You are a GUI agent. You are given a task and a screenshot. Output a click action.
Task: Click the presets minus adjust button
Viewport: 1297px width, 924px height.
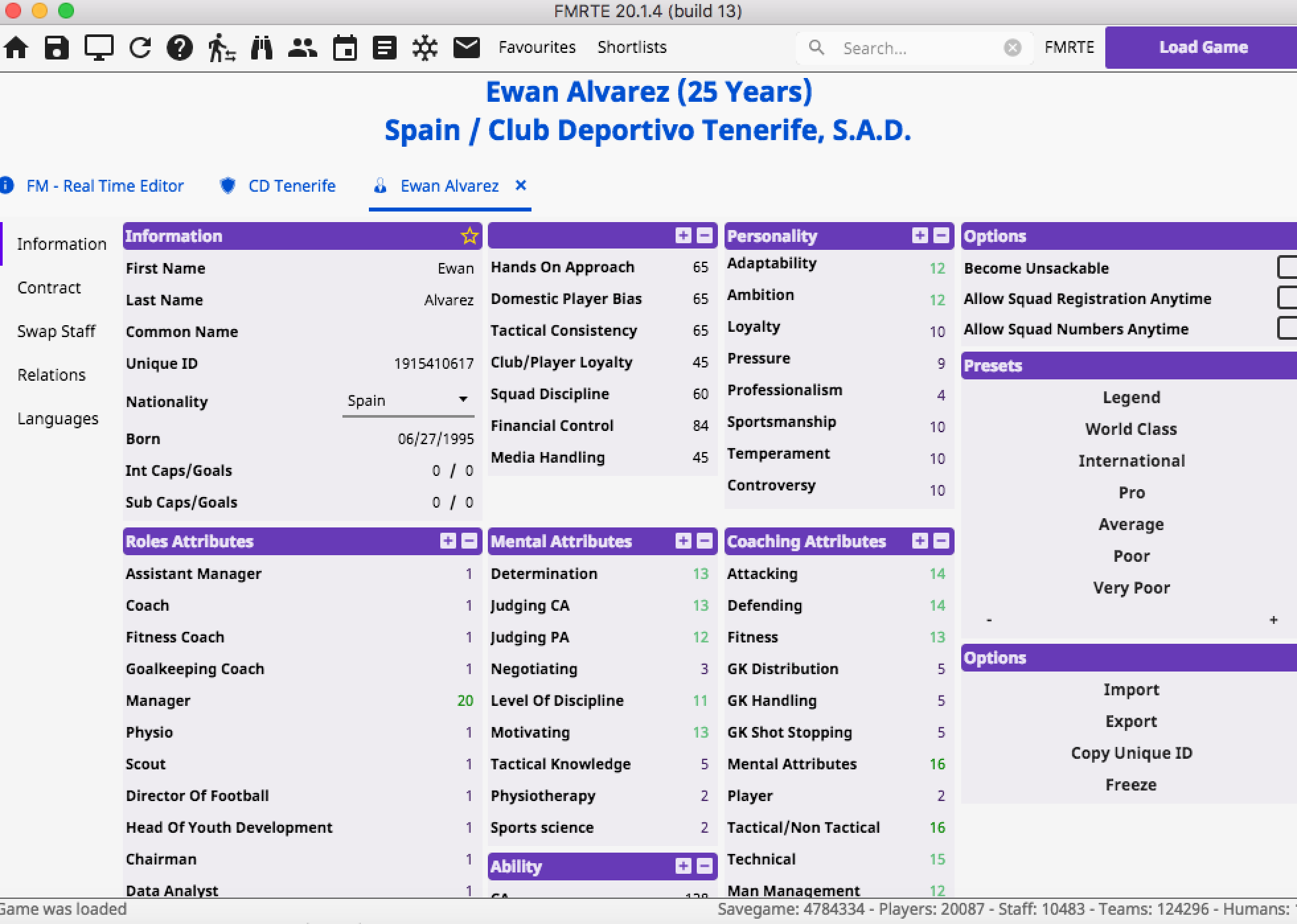[x=989, y=620]
